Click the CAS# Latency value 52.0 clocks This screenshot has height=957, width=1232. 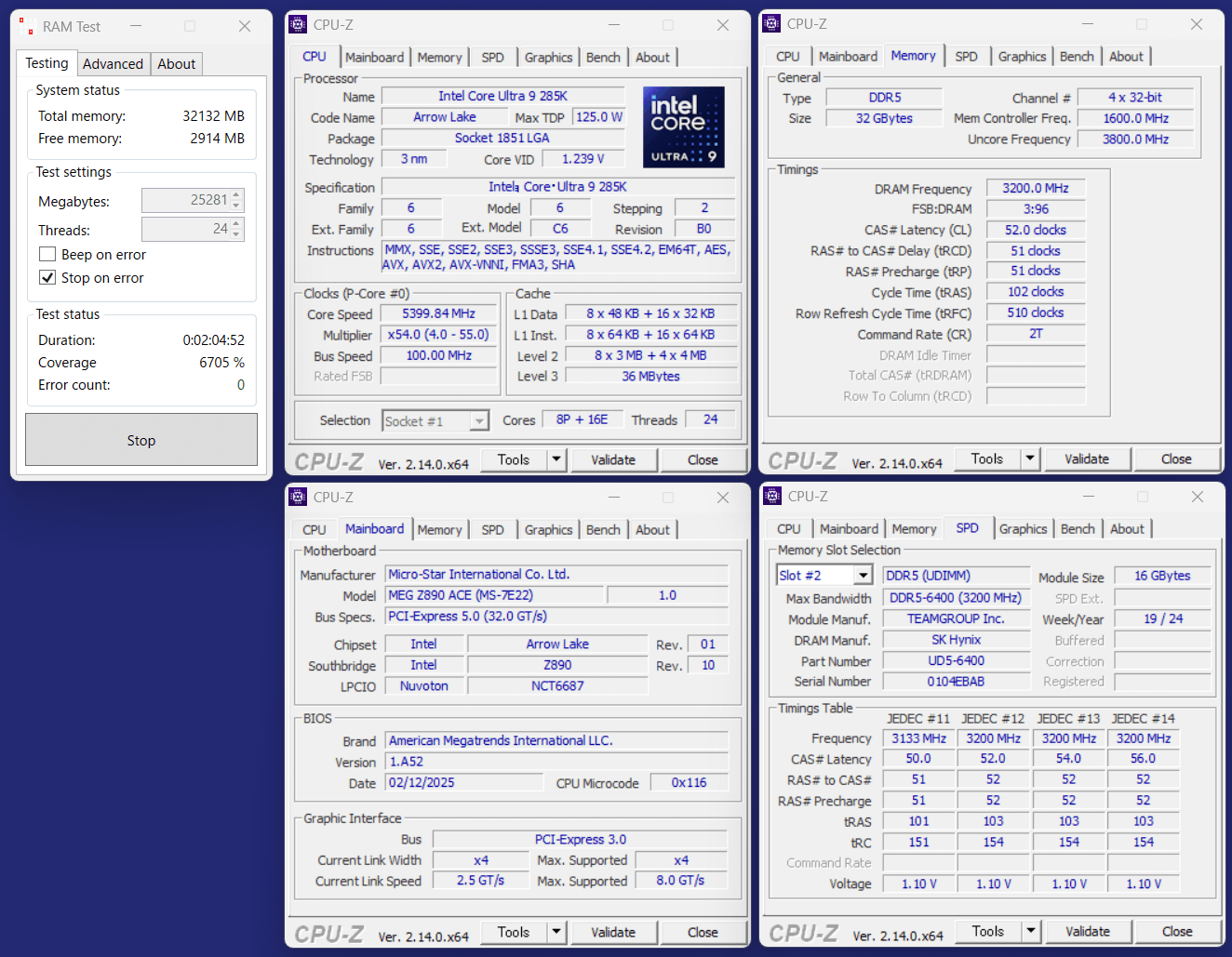(x=1036, y=230)
